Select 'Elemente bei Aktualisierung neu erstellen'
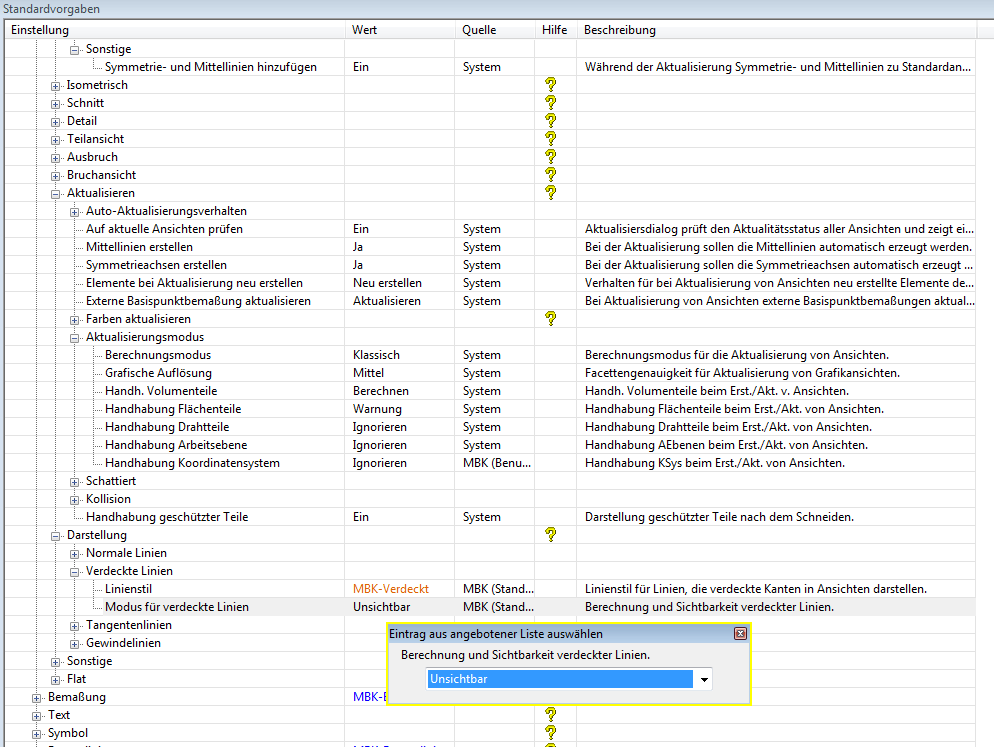The width and height of the screenshot is (994, 747). click(194, 283)
